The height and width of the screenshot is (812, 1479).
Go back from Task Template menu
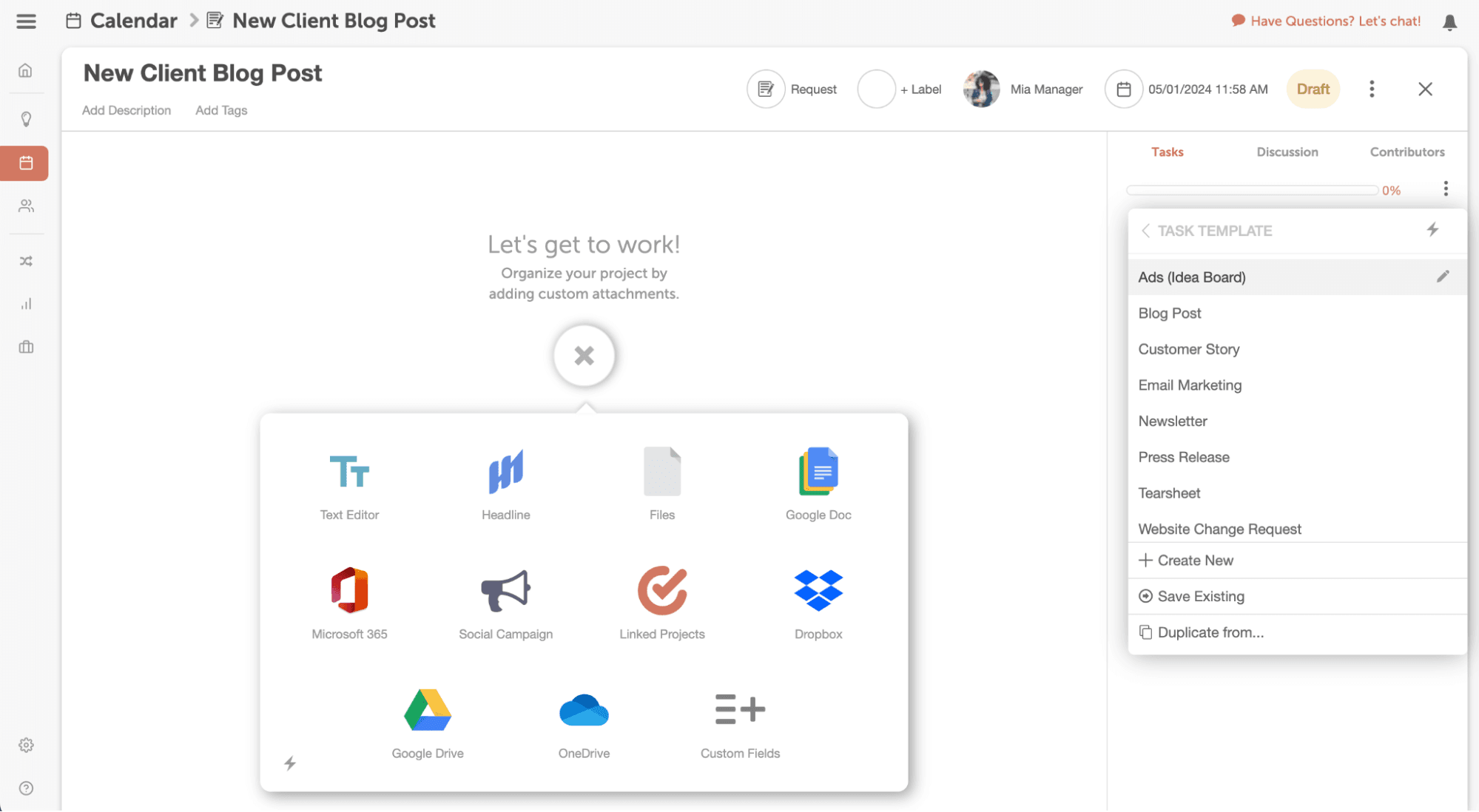tap(1145, 231)
